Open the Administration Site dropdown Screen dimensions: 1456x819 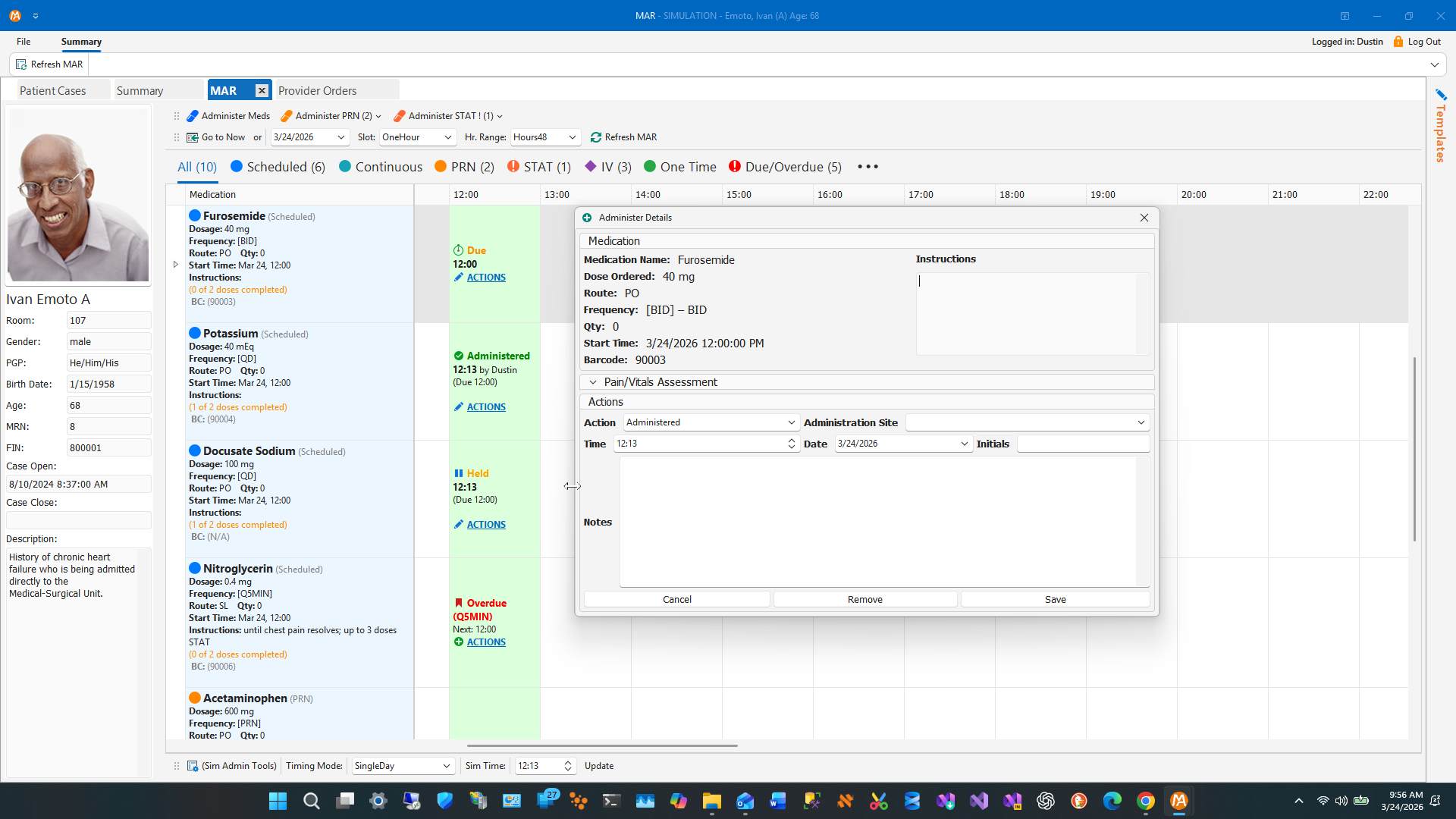1028,422
